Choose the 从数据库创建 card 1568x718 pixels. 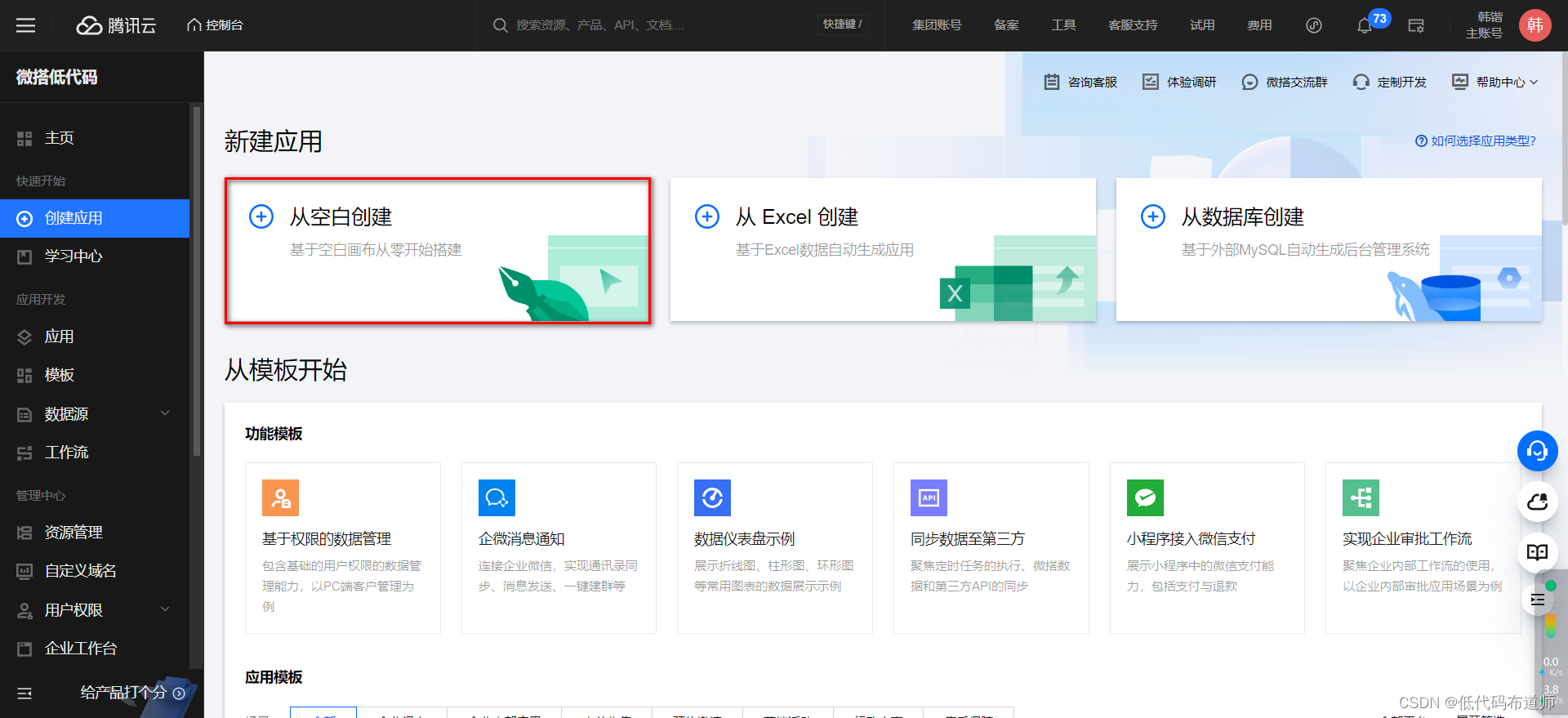(x=1329, y=250)
